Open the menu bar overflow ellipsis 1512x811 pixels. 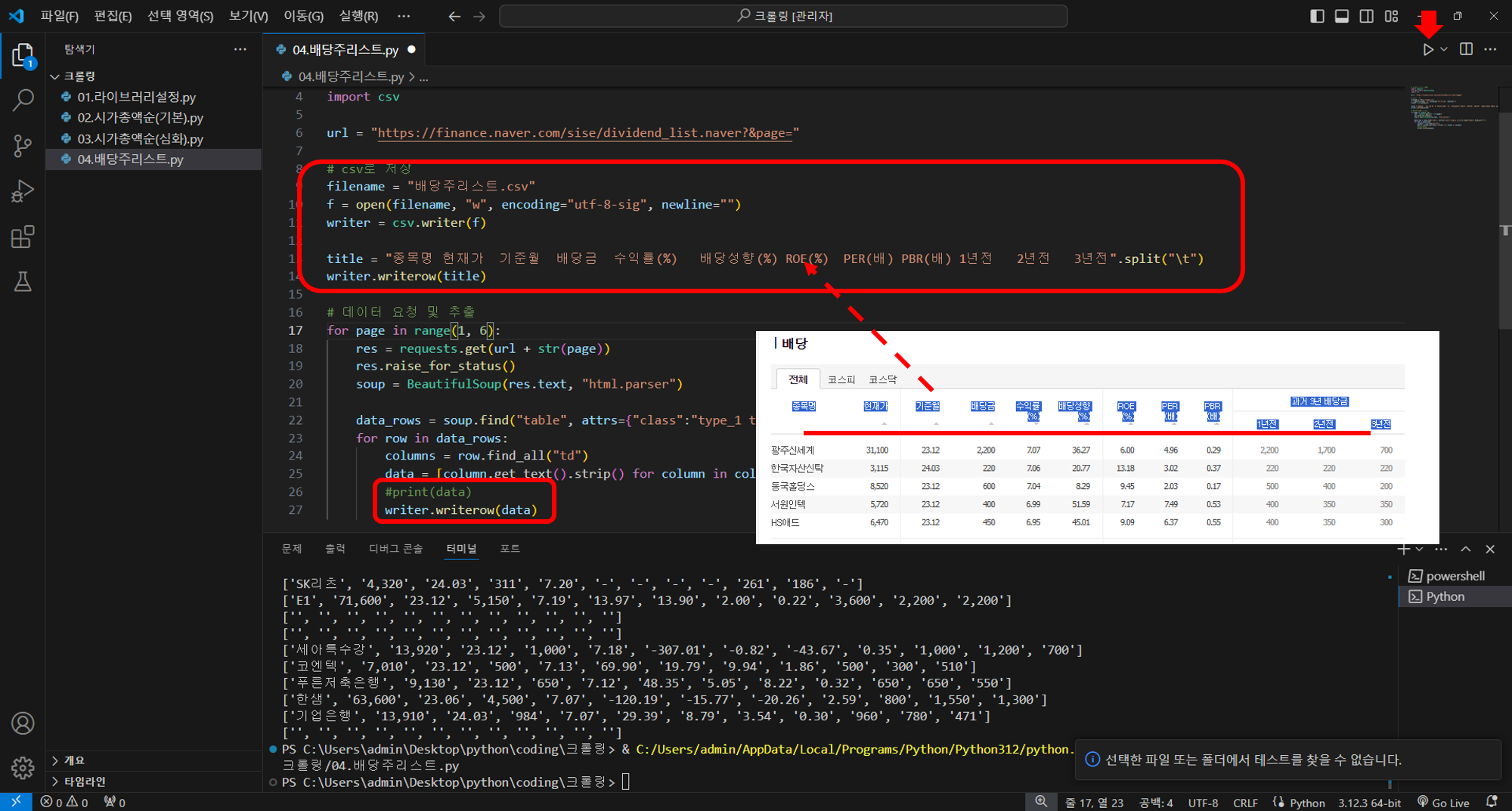pyautogui.click(x=404, y=16)
